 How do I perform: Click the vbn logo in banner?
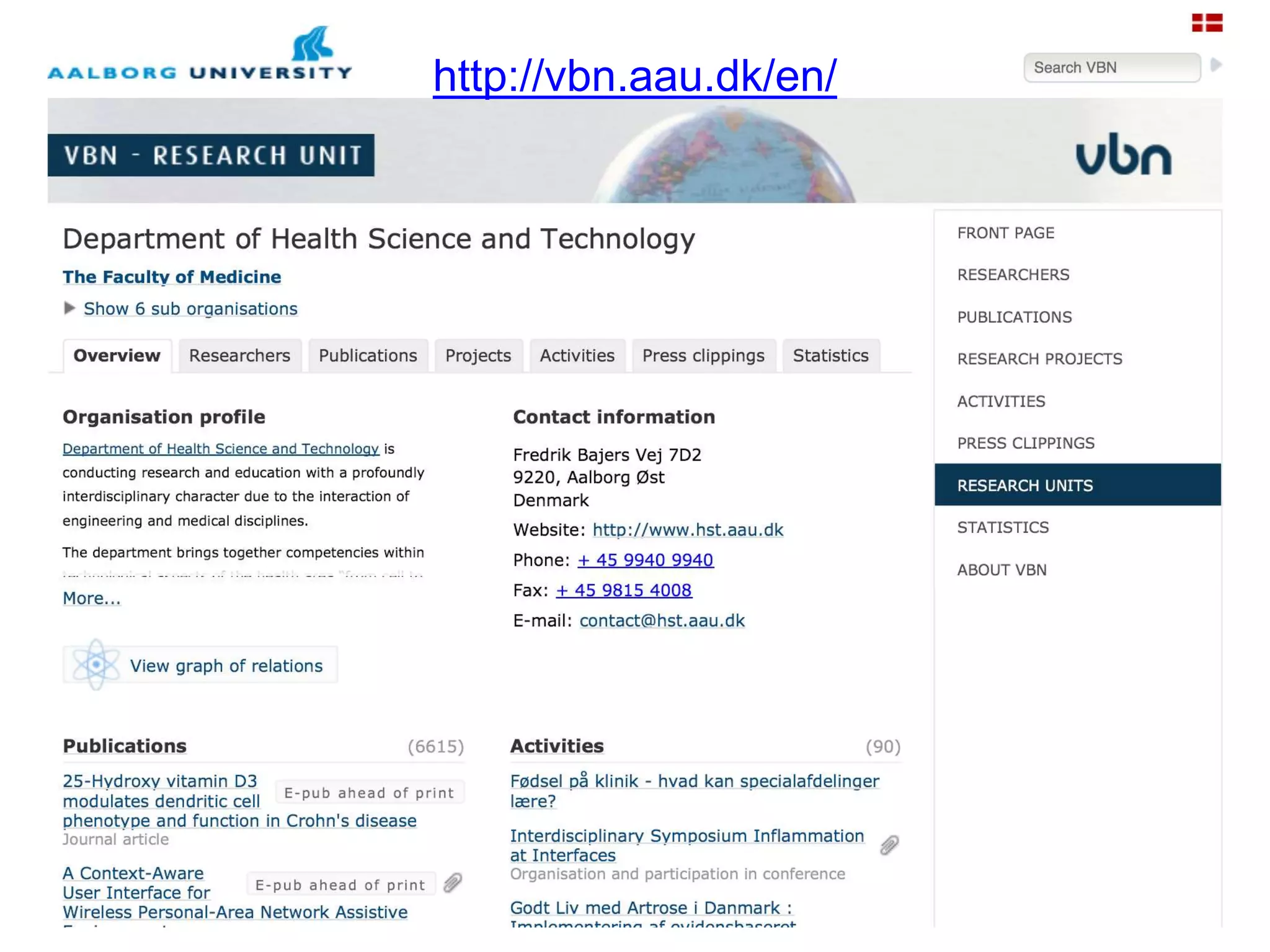pyautogui.click(x=1123, y=154)
